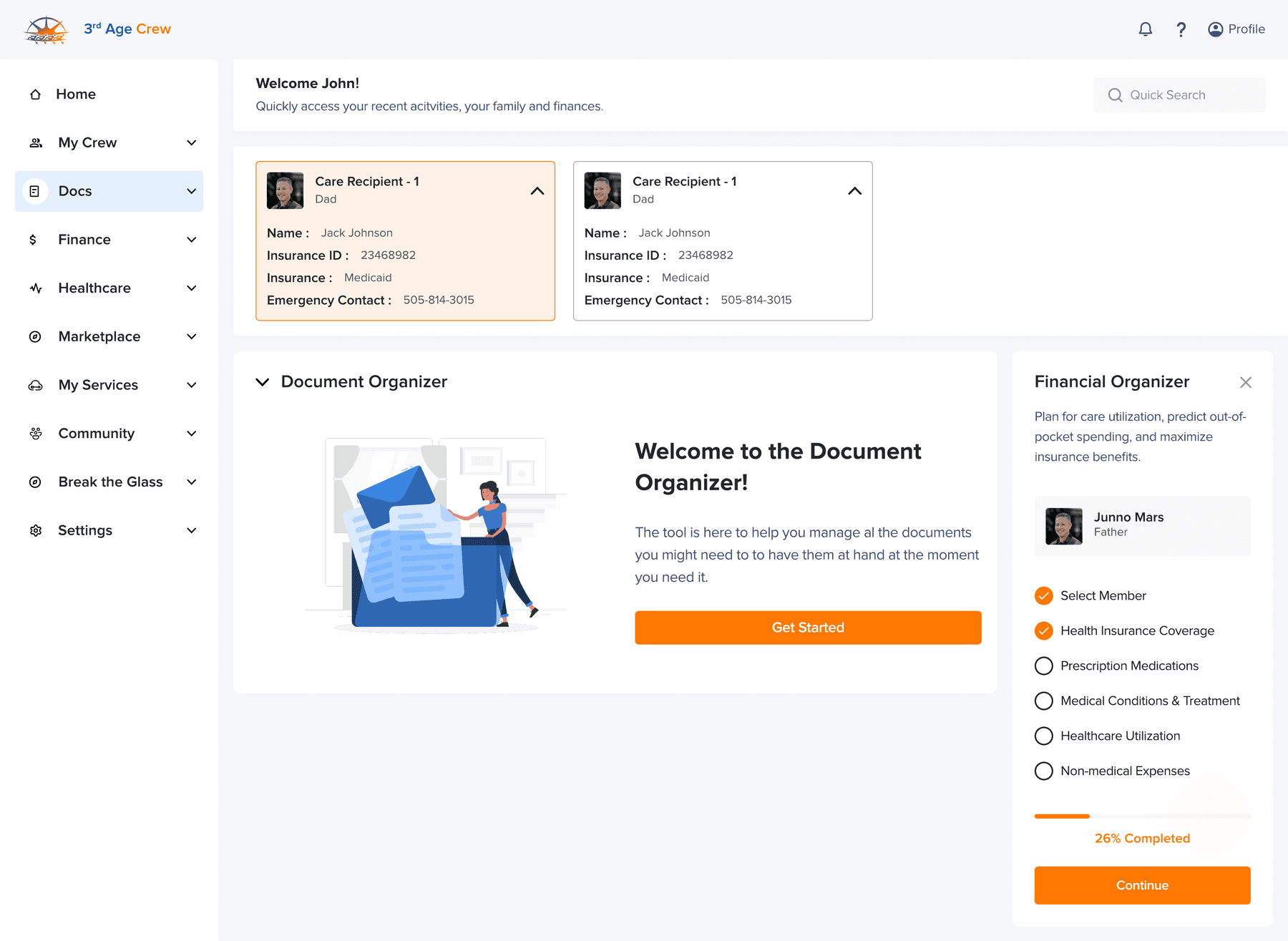
Task: Close the Financial Organizer panel
Action: click(1246, 382)
